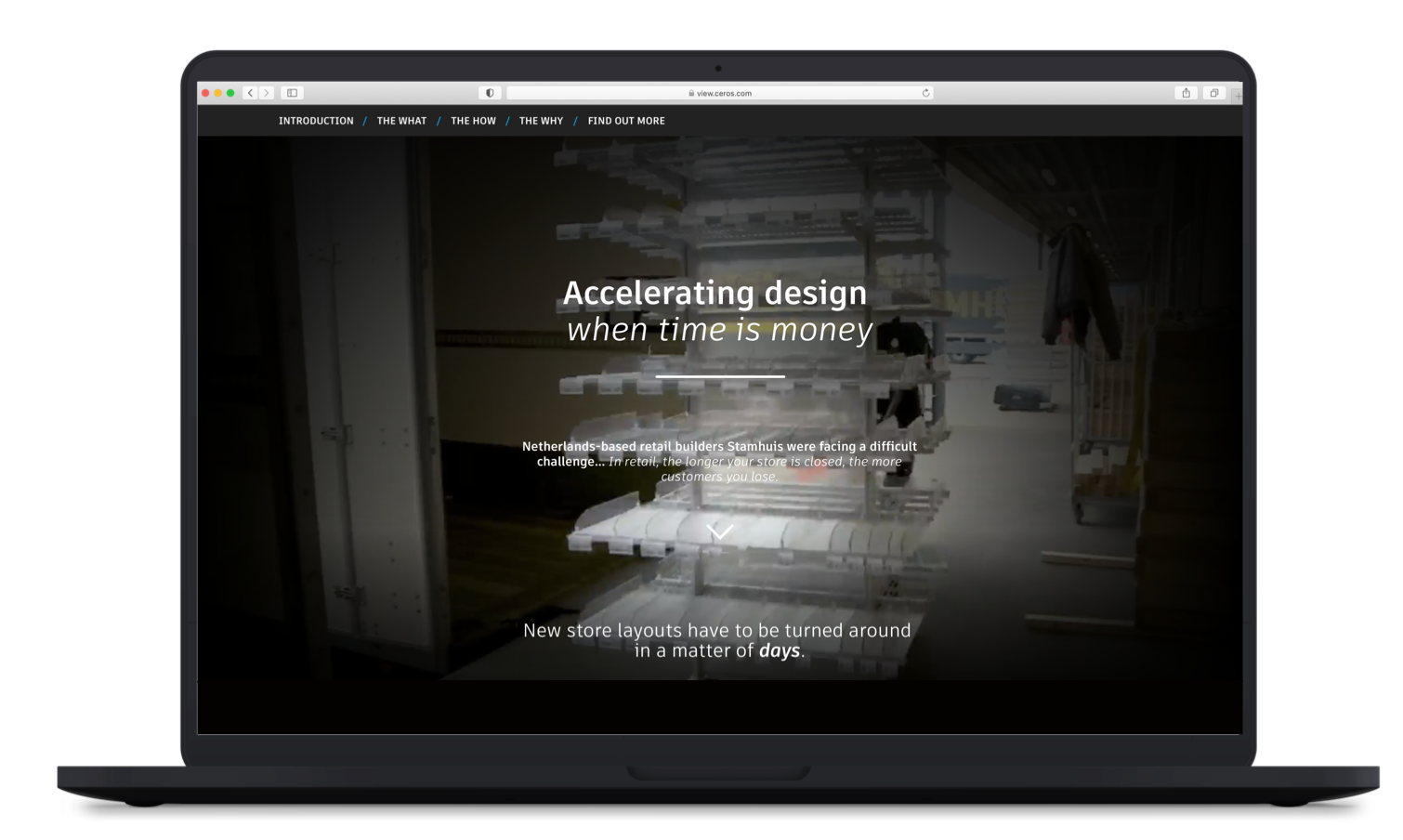Image resolution: width=1403 pixels, height=840 pixels.
Task: Reload the view.ceros.com page
Action: coord(925,93)
